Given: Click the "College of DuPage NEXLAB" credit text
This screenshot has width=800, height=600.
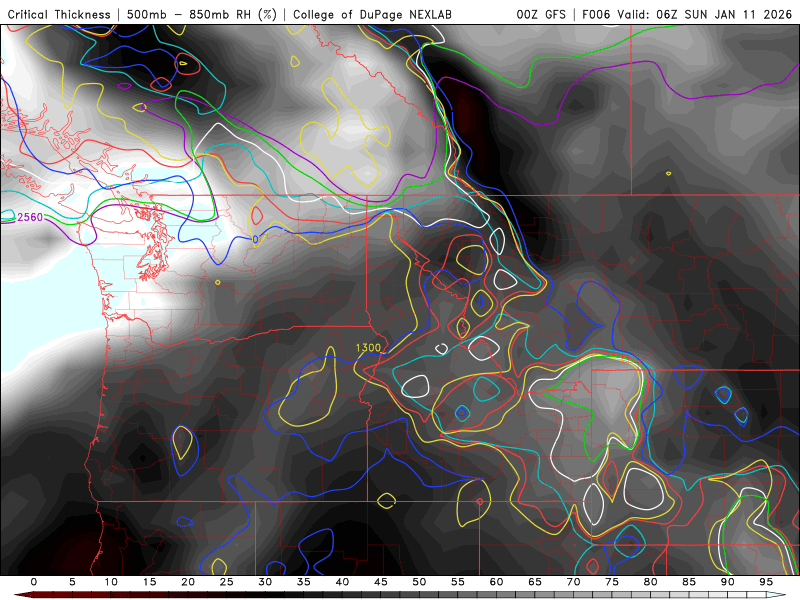Looking at the screenshot, I should [372, 14].
